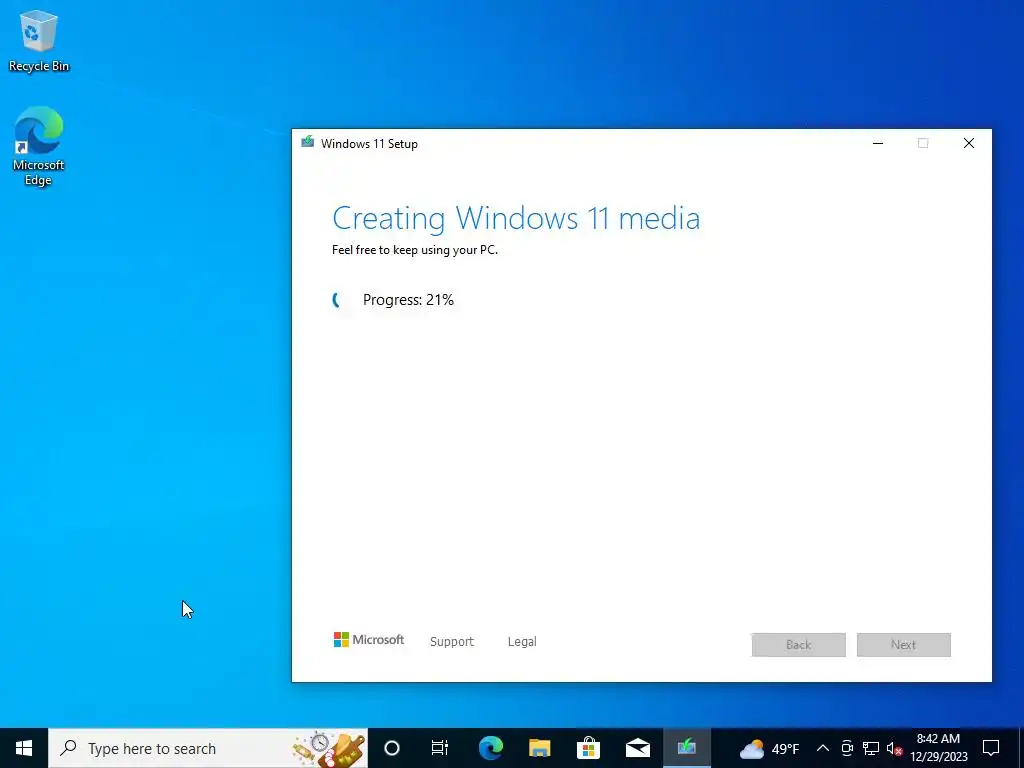Image resolution: width=1024 pixels, height=768 pixels.
Task: Click the Meet Now camera tray icon
Action: [847, 748]
